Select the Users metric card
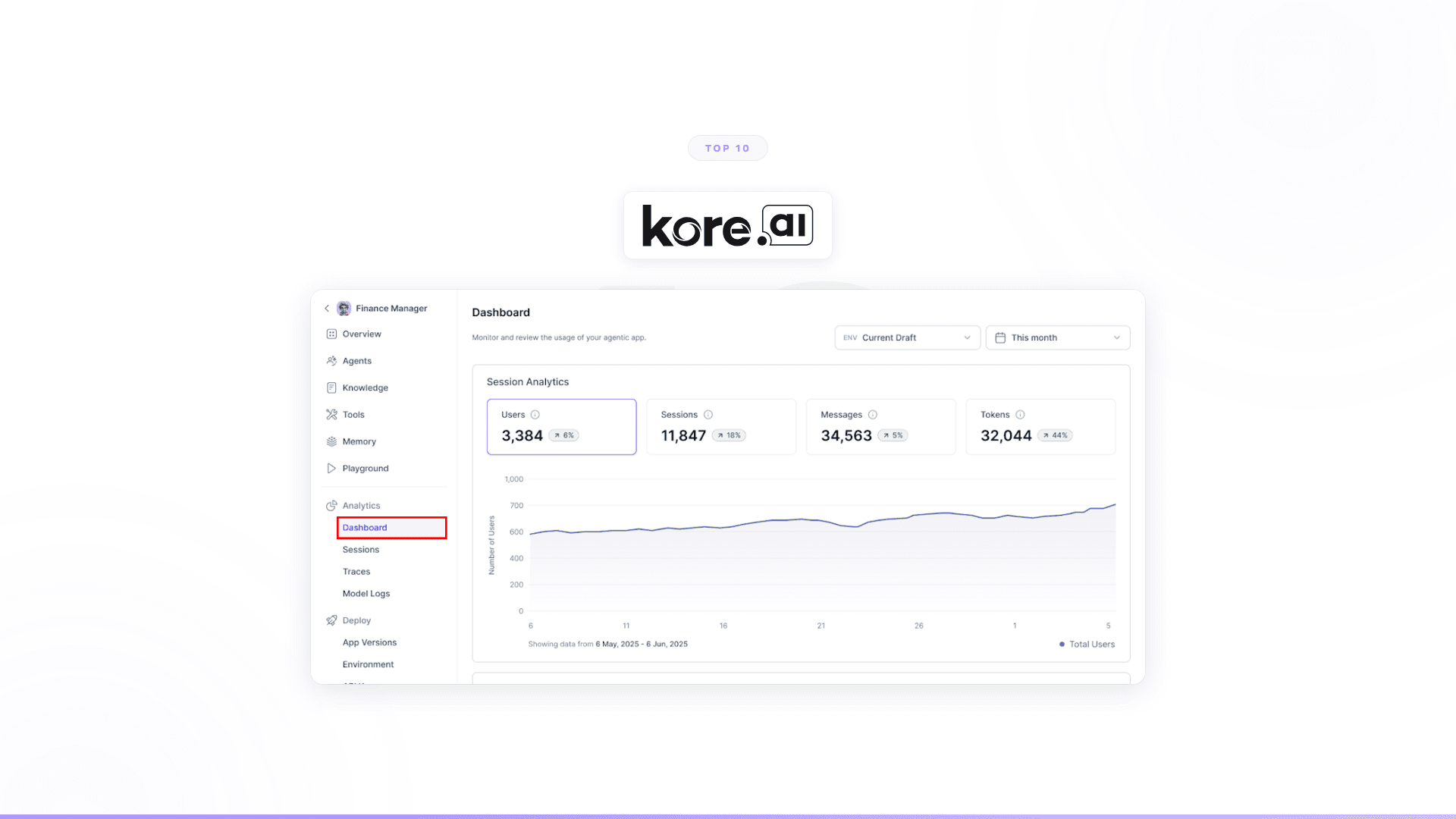This screenshot has height=819, width=1456. pos(561,426)
